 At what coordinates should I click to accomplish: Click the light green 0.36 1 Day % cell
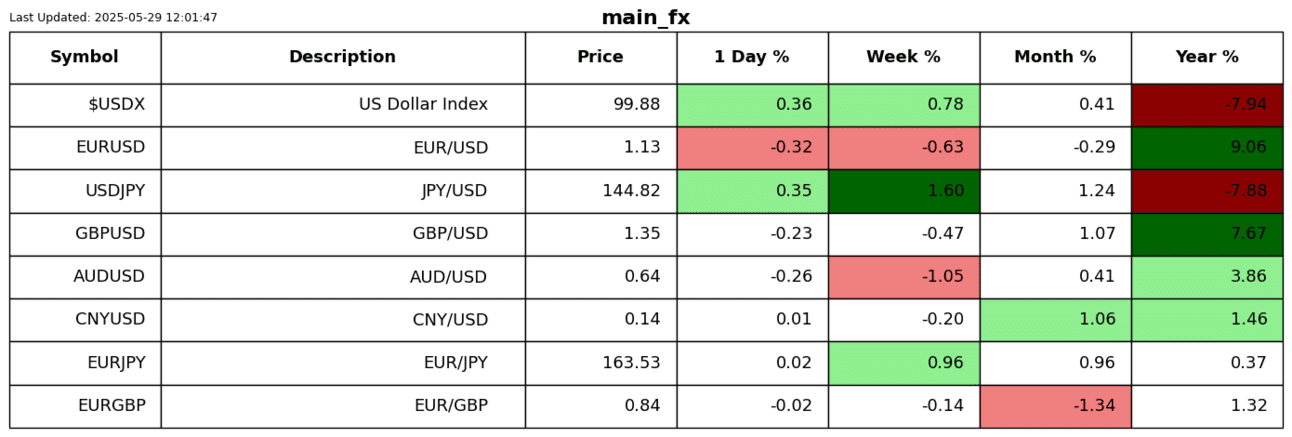(752, 105)
